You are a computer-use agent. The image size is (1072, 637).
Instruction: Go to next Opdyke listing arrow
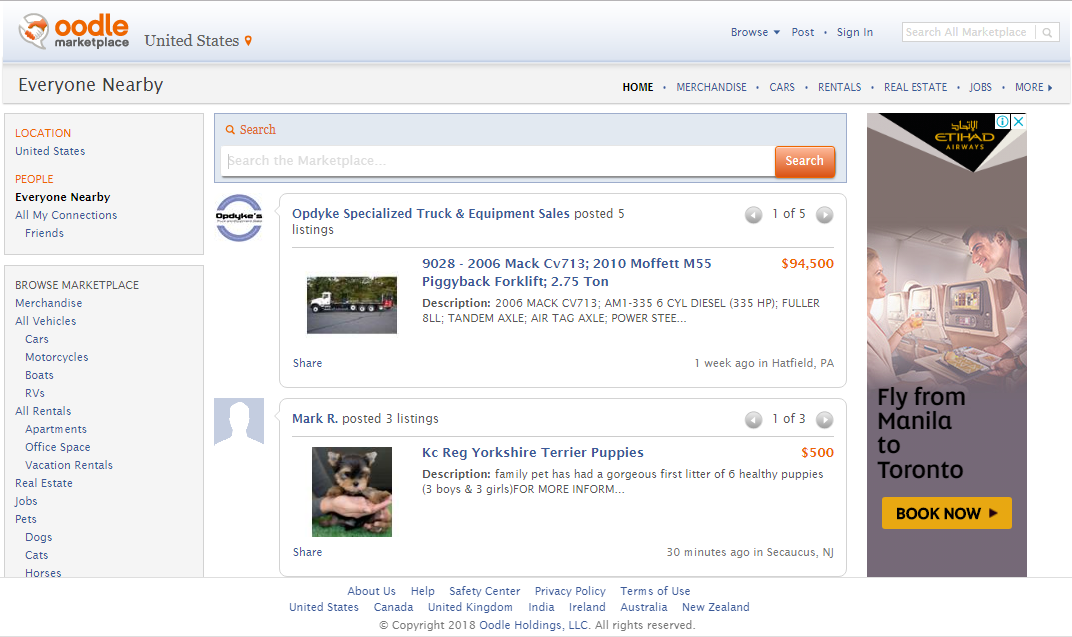coord(825,215)
